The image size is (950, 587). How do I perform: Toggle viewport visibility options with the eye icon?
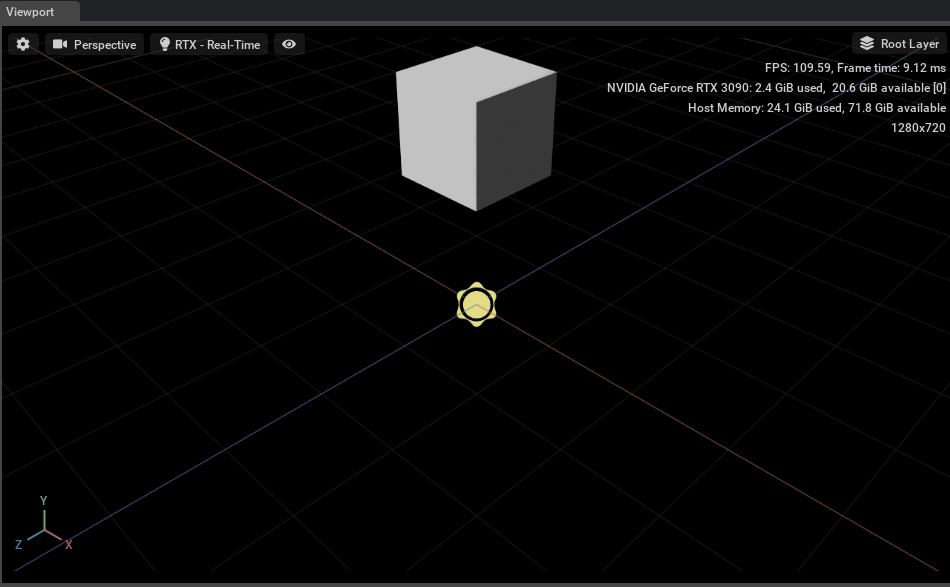pyautogui.click(x=289, y=44)
